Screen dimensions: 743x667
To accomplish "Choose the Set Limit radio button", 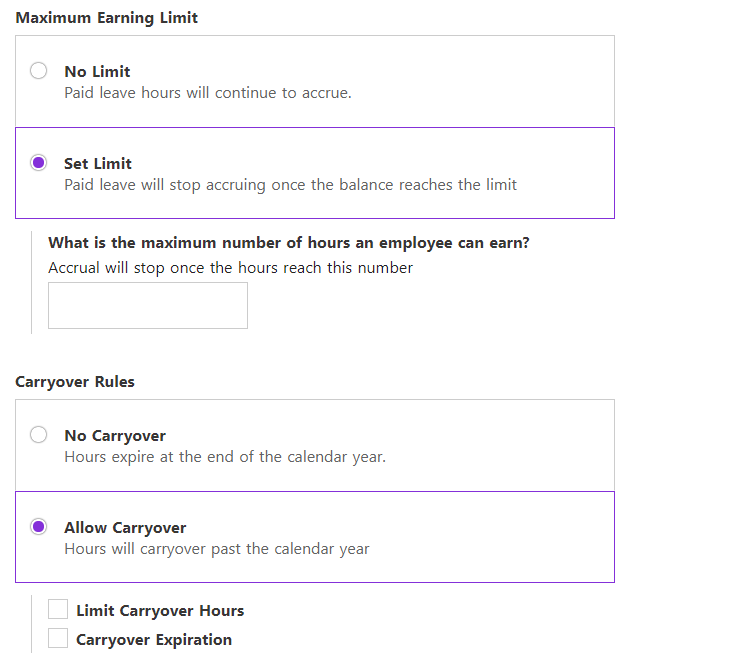I will [38, 163].
